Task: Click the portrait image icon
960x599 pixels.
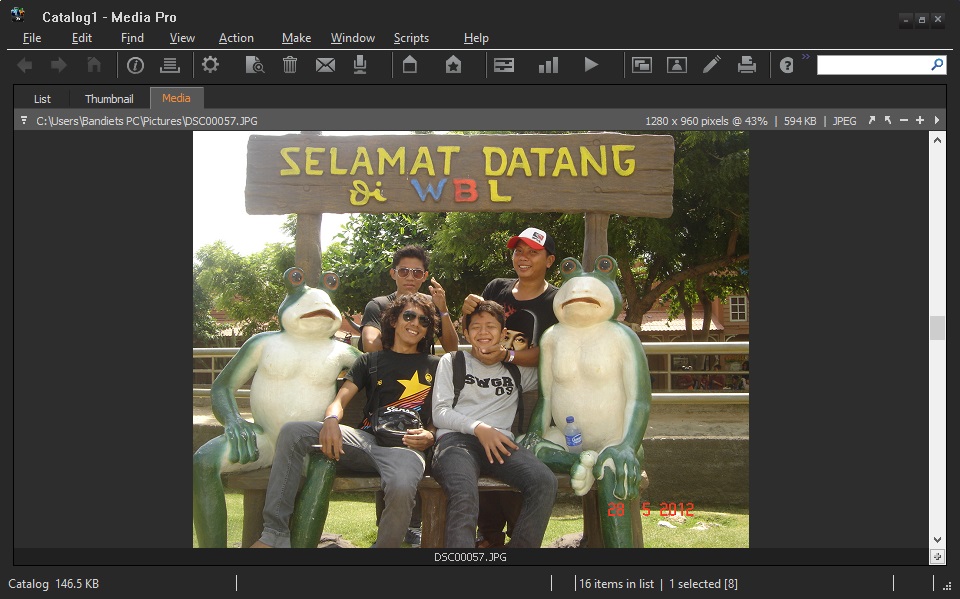Action: pyautogui.click(x=677, y=65)
